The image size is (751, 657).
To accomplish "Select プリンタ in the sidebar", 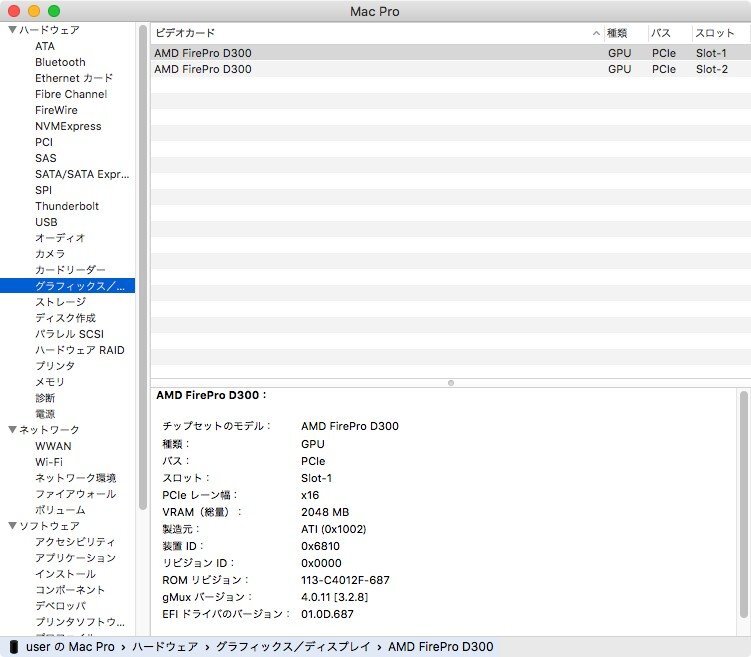I will pyautogui.click(x=55, y=366).
